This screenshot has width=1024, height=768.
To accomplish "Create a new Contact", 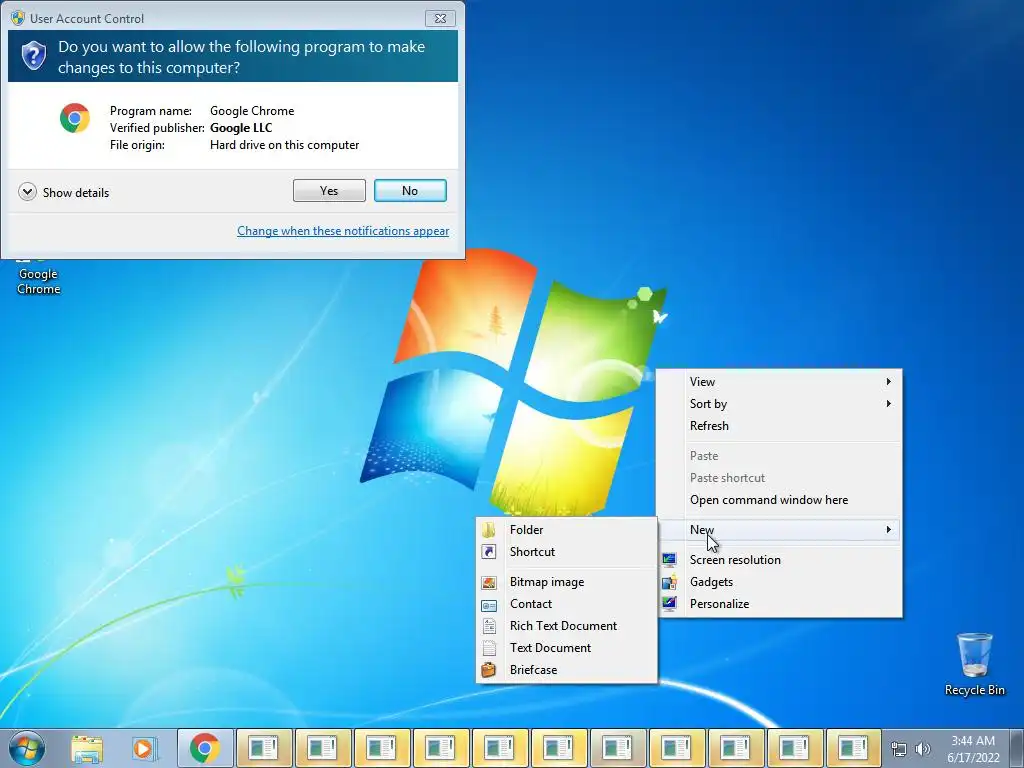I will click(x=566, y=604).
